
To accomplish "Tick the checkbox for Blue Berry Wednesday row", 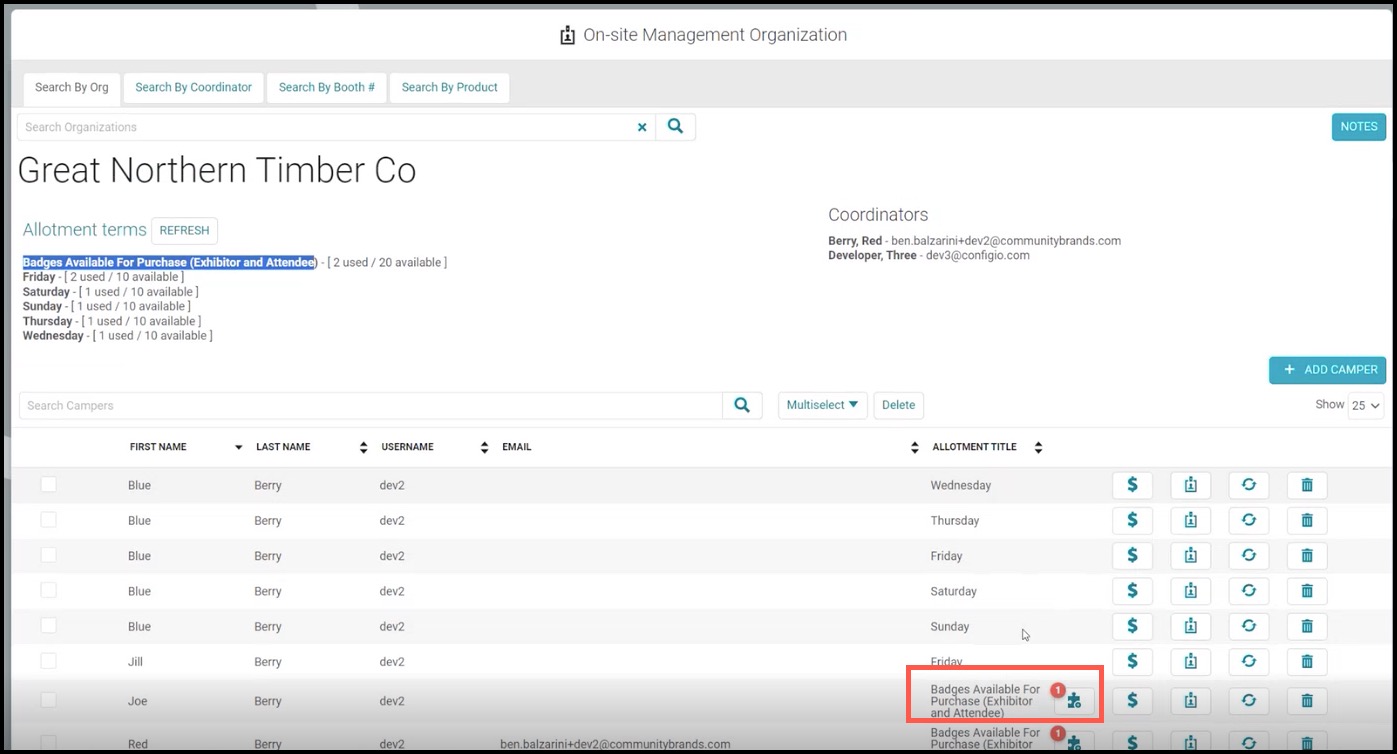I will pyautogui.click(x=48, y=485).
